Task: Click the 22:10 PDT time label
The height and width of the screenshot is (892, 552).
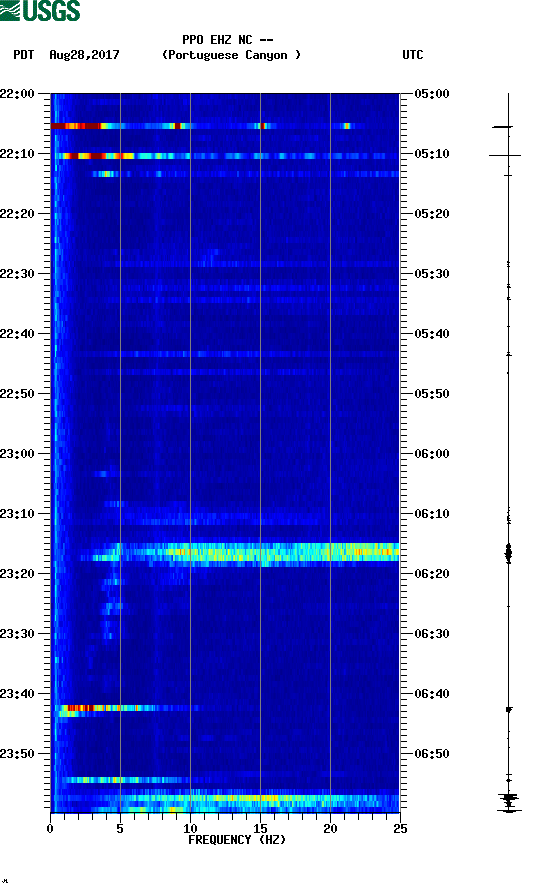Action: 17,154
